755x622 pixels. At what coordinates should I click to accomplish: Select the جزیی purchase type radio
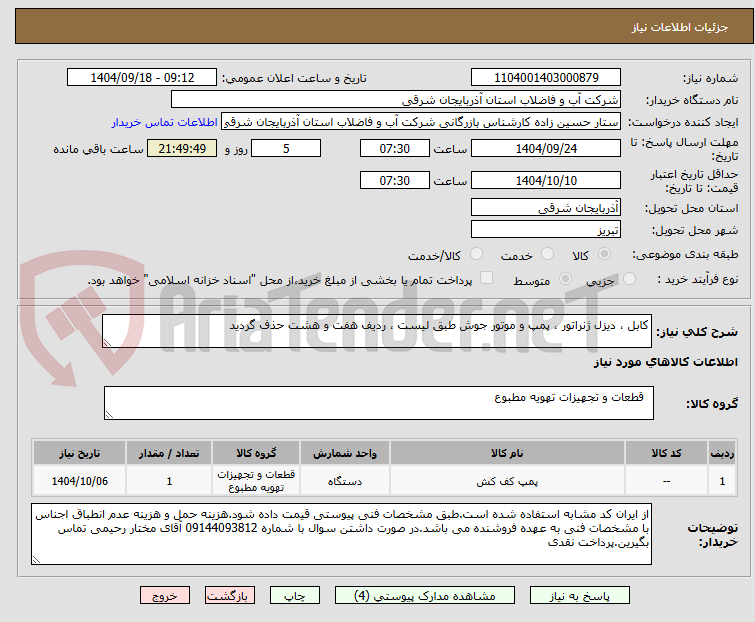[629, 279]
